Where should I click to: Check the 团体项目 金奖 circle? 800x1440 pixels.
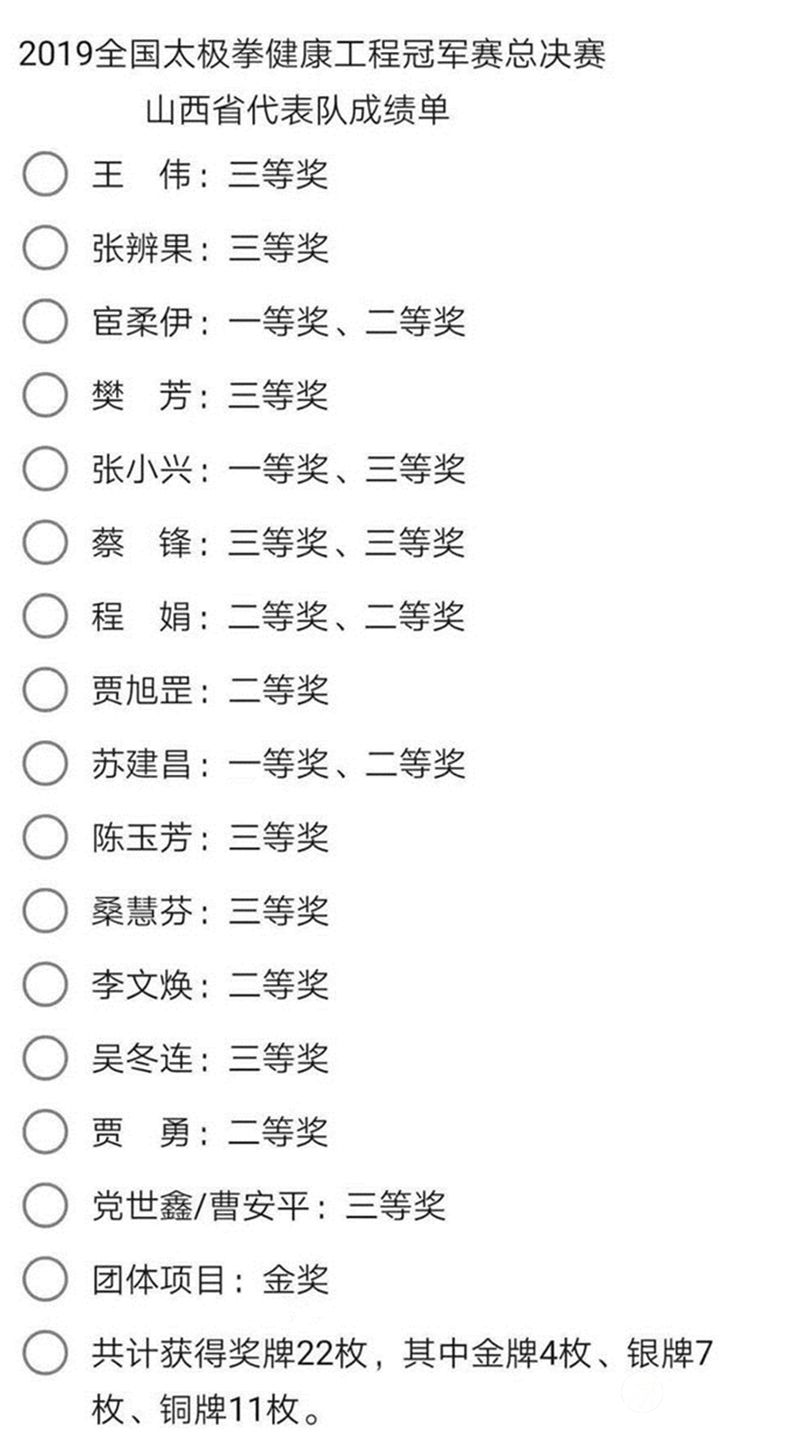(45, 1279)
